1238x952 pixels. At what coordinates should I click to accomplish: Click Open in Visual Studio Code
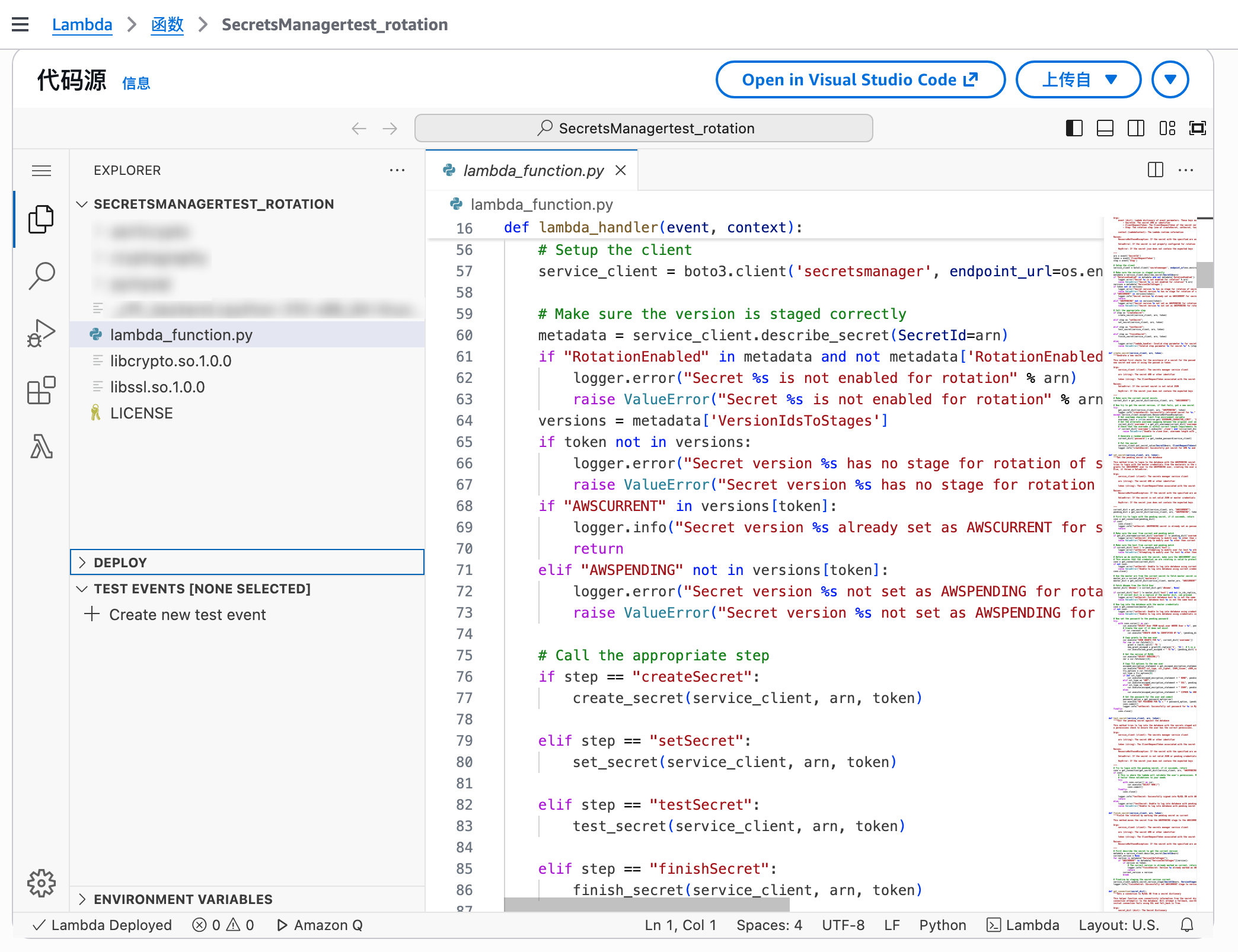coord(860,79)
